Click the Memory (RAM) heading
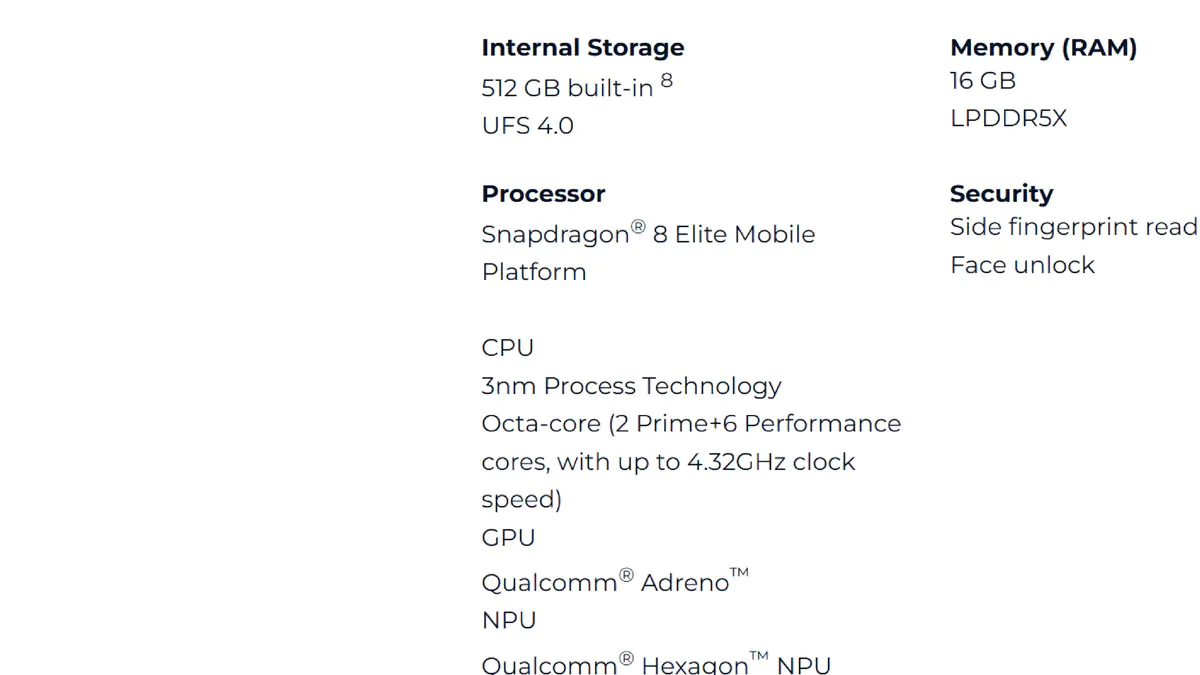 coord(1043,48)
